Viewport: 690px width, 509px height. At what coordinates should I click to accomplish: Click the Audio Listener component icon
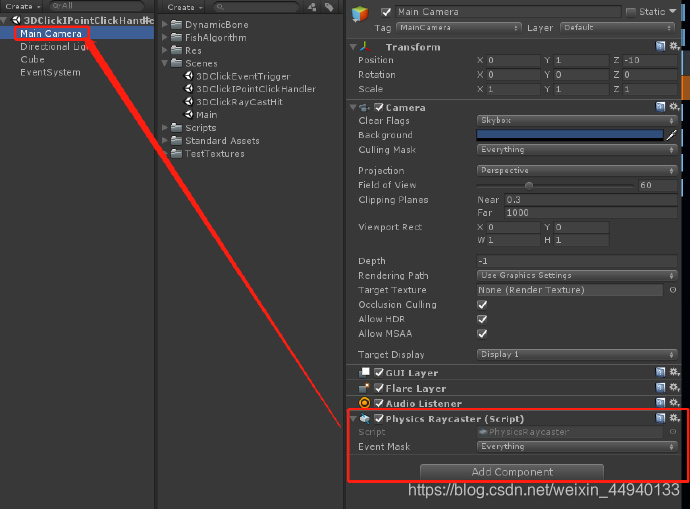(x=364, y=403)
